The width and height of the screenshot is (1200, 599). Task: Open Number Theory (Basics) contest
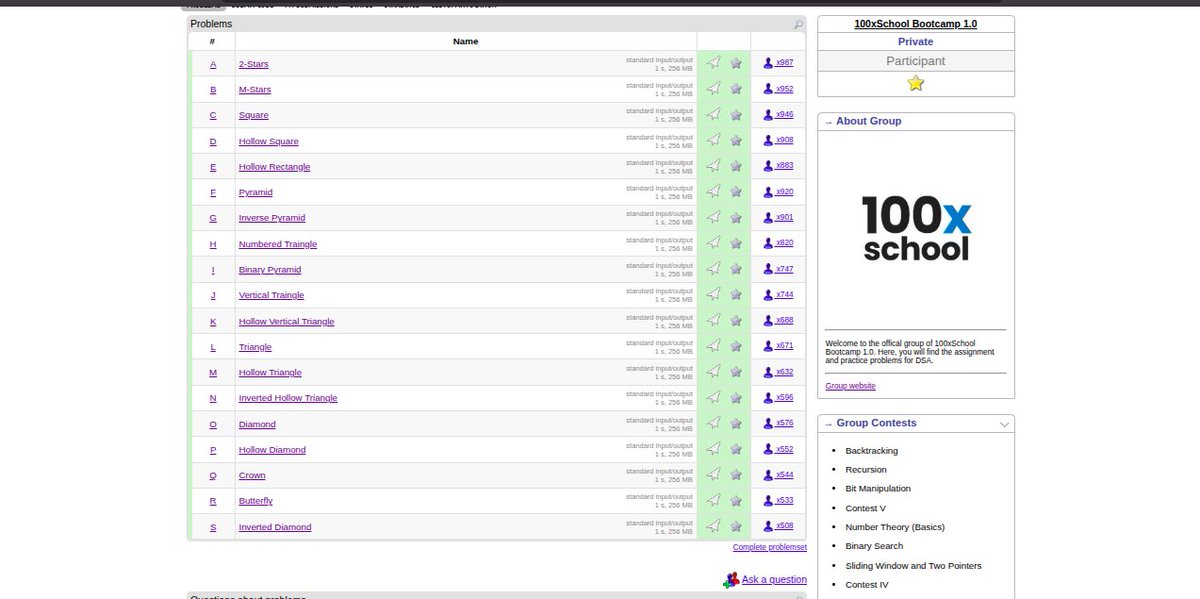[x=895, y=527]
